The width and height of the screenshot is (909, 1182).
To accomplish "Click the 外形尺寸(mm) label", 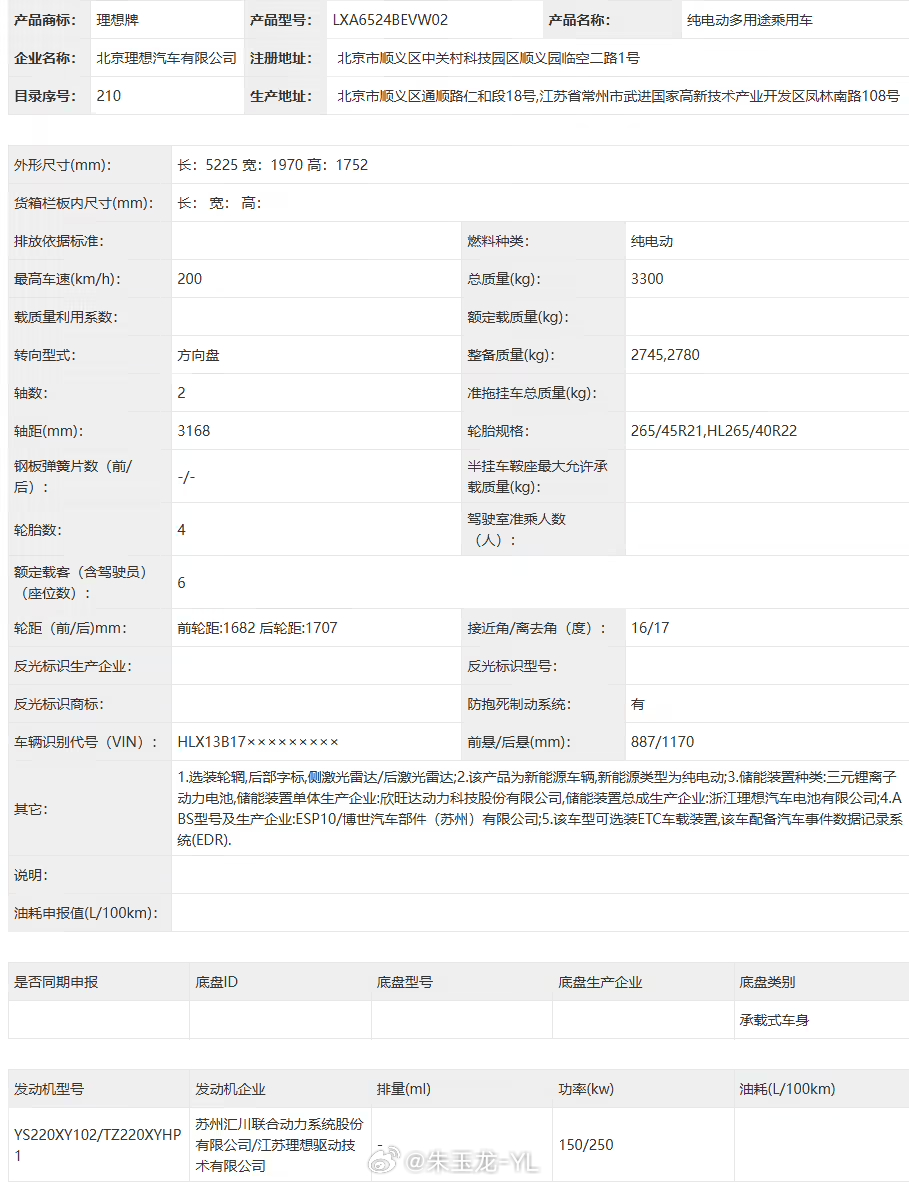I will (63, 165).
